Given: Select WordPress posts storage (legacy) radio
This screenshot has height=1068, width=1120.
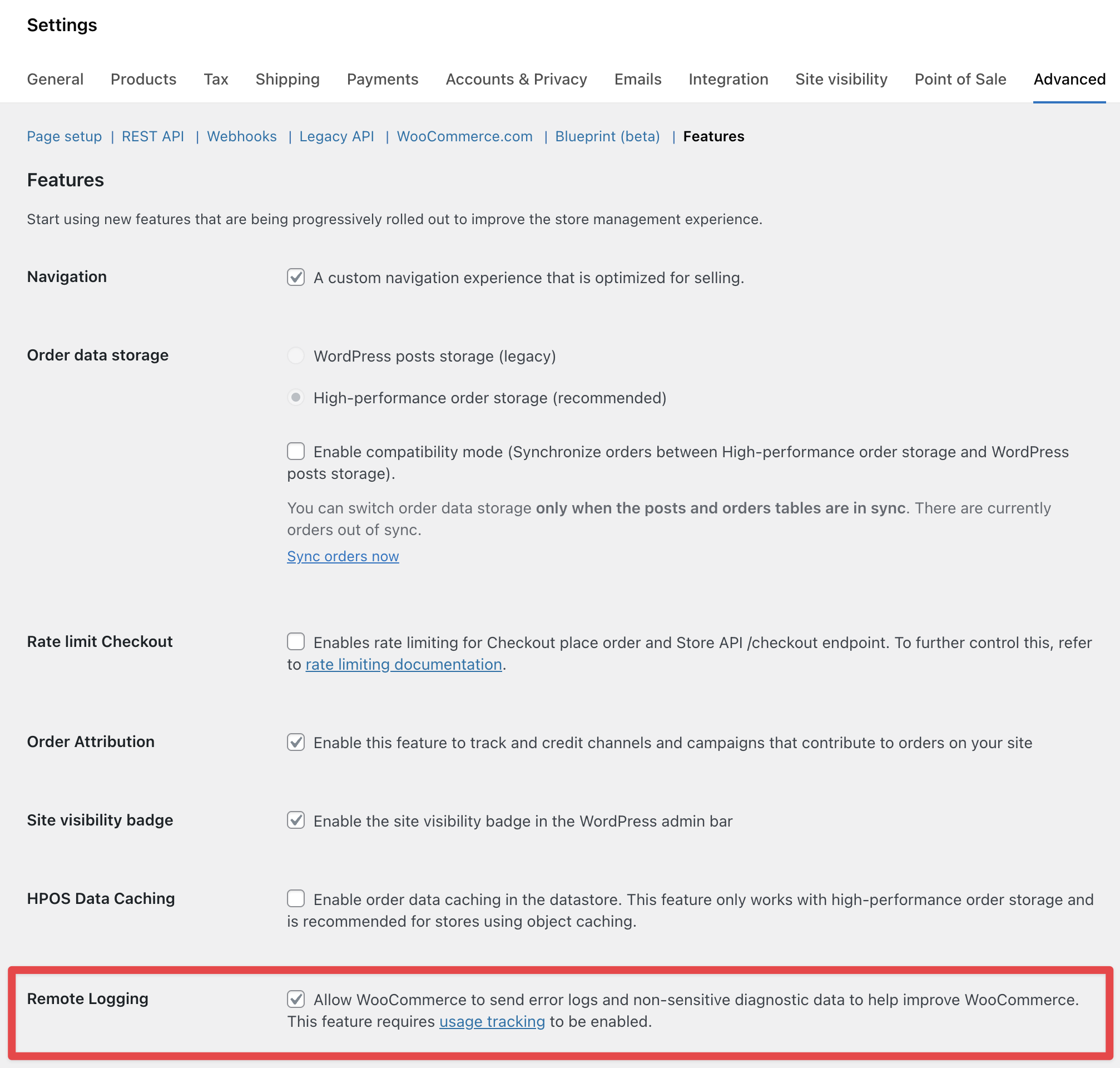Looking at the screenshot, I should (295, 355).
